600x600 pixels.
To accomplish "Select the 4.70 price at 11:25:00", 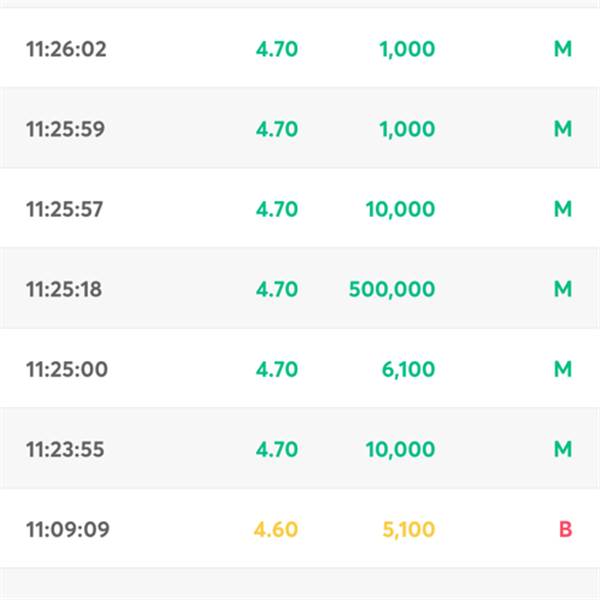I will click(277, 369).
